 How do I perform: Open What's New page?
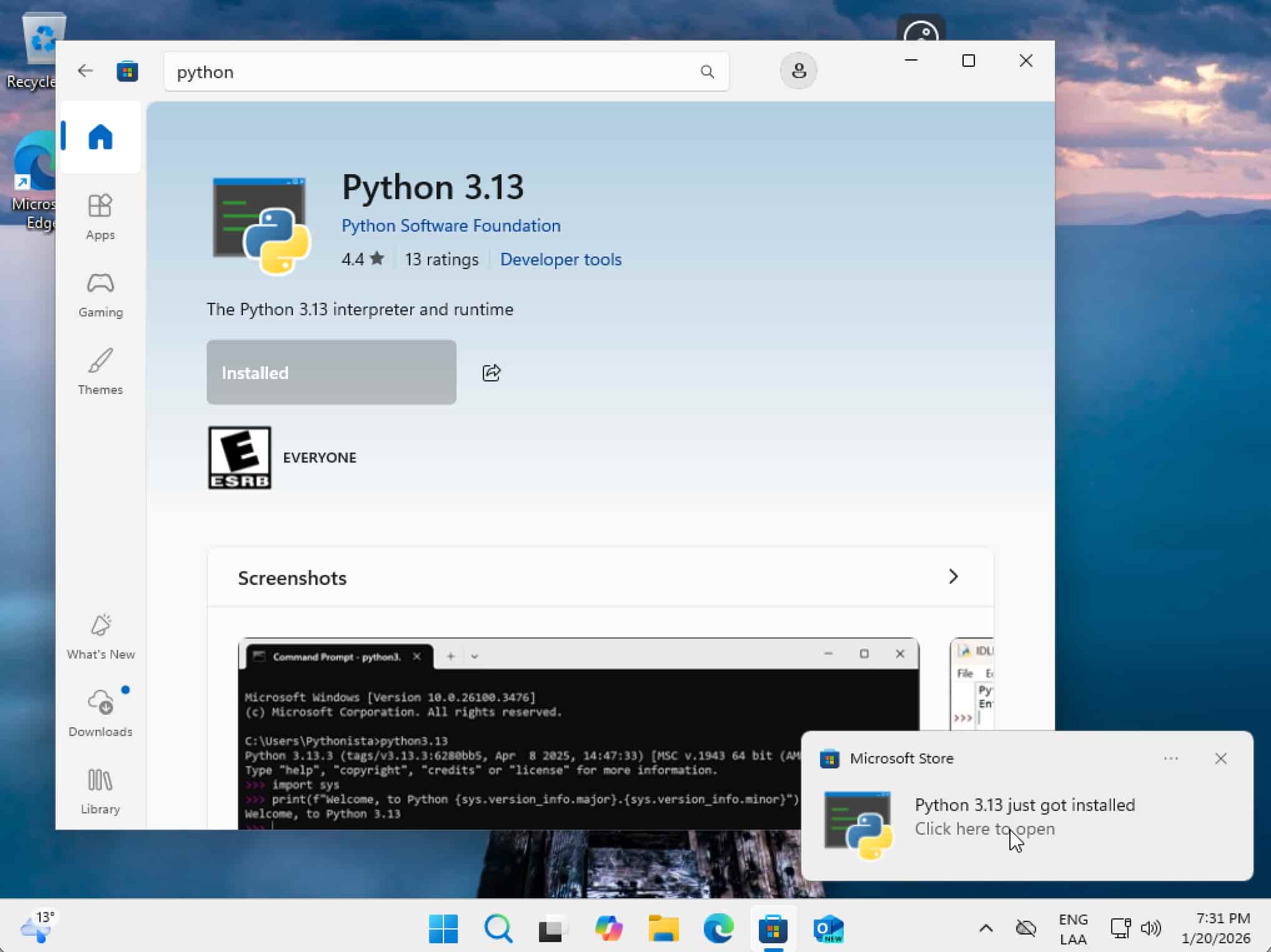pyautogui.click(x=100, y=636)
